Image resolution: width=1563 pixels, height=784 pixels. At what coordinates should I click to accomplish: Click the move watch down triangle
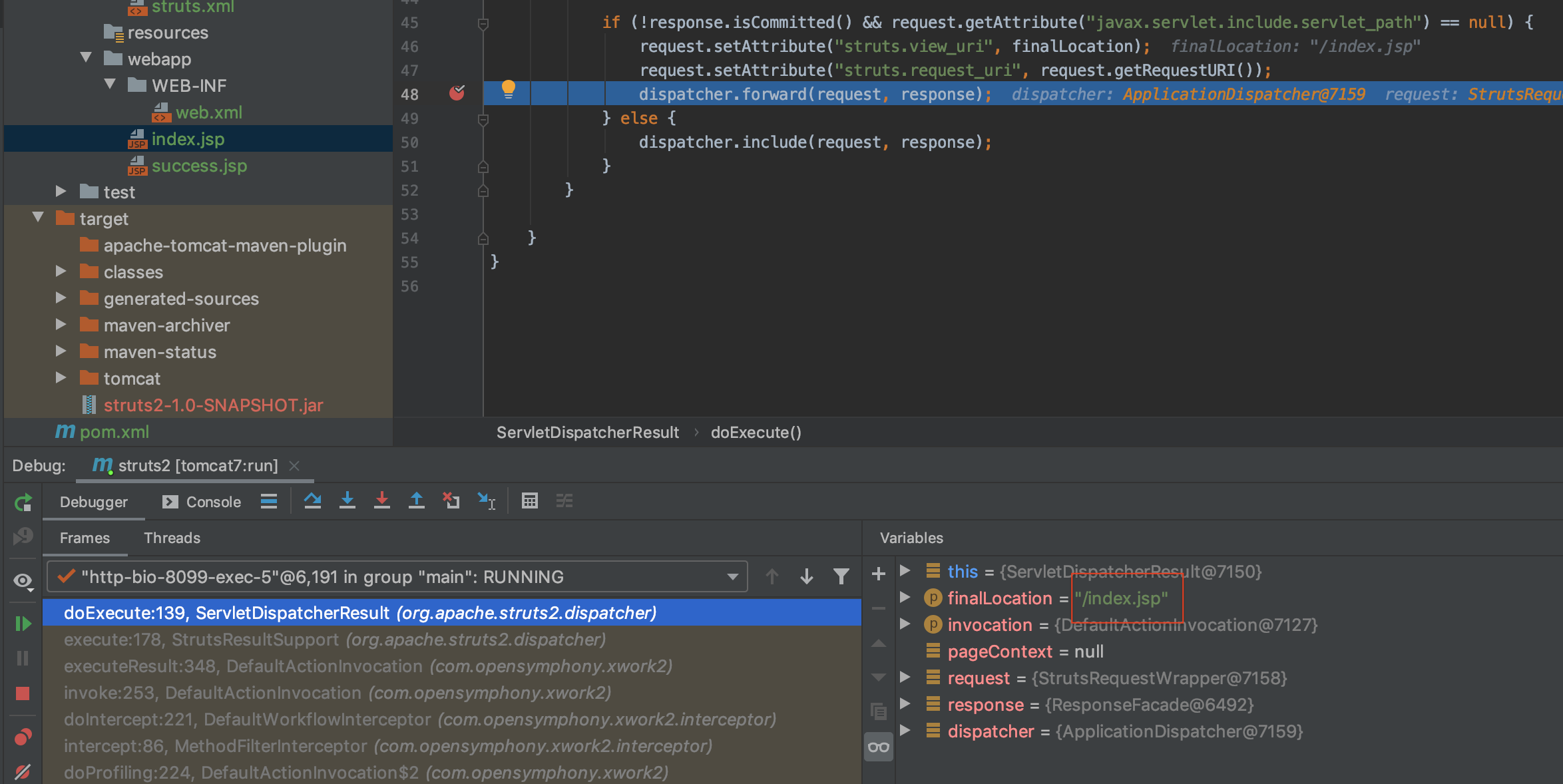[879, 678]
